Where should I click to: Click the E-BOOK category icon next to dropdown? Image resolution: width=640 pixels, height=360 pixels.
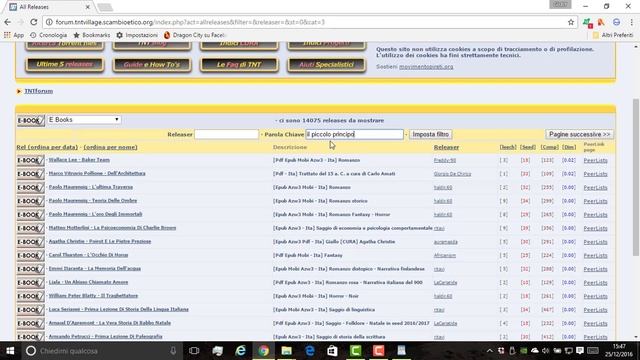pyautogui.click(x=31, y=120)
